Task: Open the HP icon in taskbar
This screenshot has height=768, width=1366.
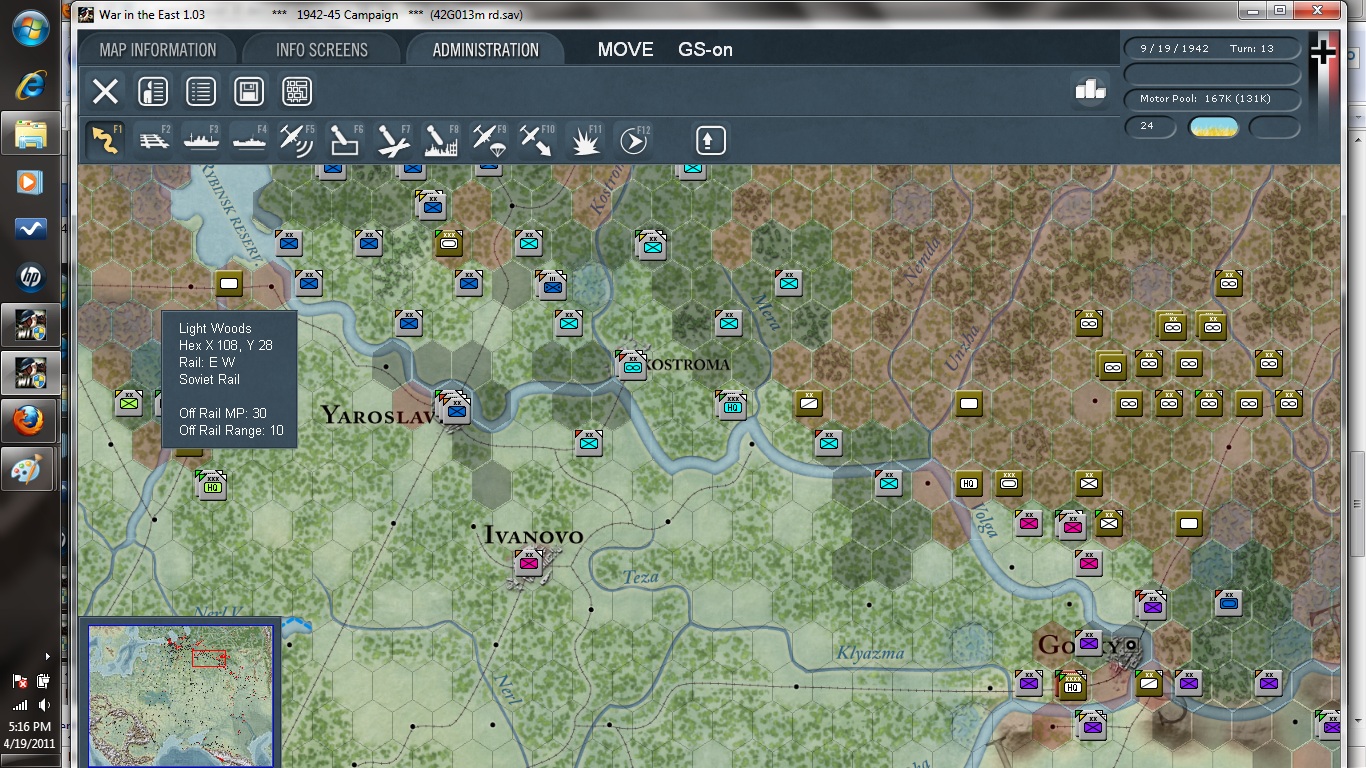Action: (x=30, y=277)
